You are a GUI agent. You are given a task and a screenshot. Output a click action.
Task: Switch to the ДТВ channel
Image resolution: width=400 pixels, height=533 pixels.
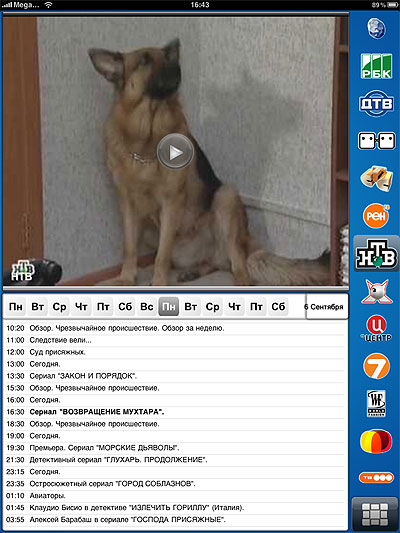point(376,103)
